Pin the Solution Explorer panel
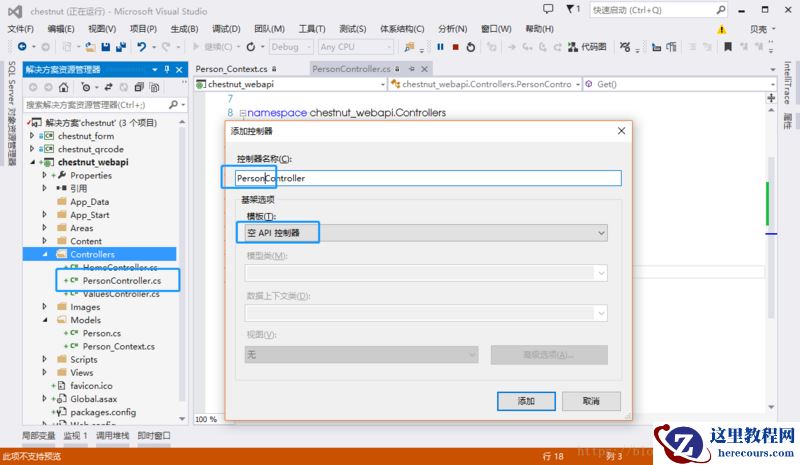This screenshot has width=800, height=465. (167, 69)
